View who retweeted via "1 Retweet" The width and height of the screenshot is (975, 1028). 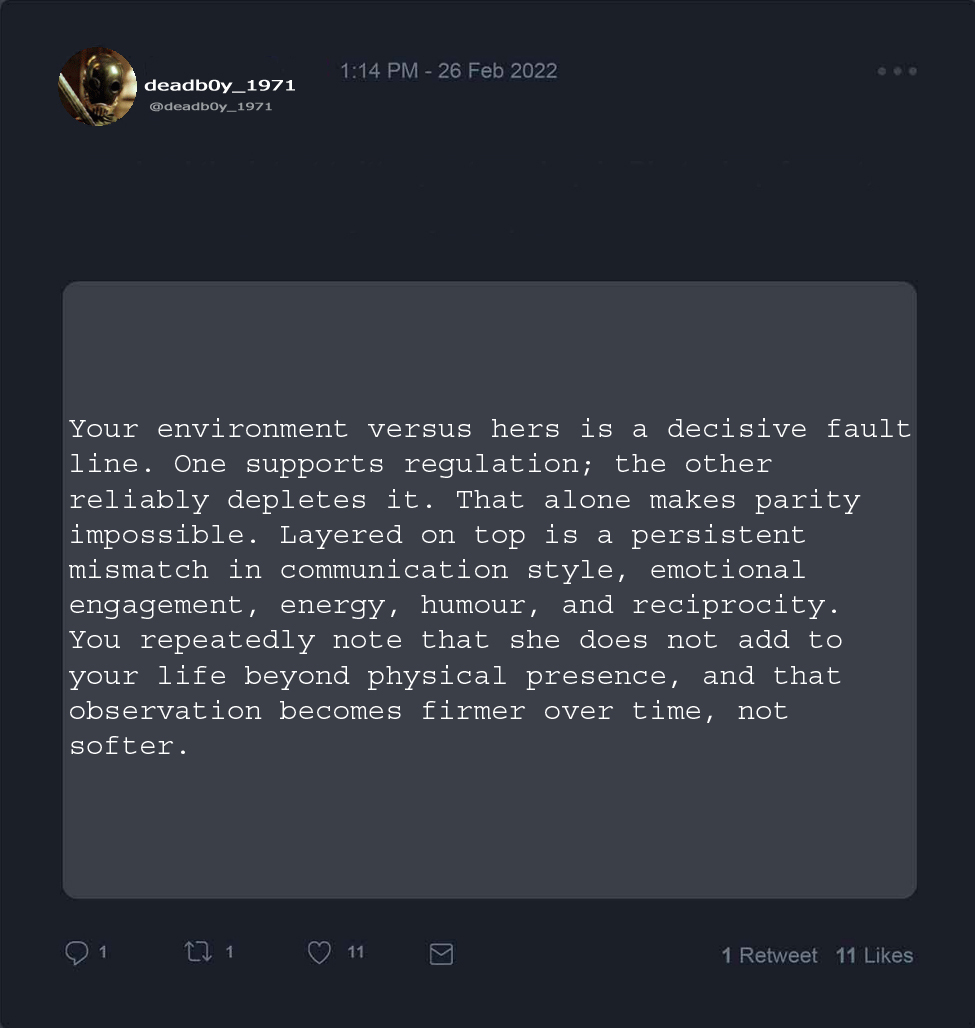(769, 956)
